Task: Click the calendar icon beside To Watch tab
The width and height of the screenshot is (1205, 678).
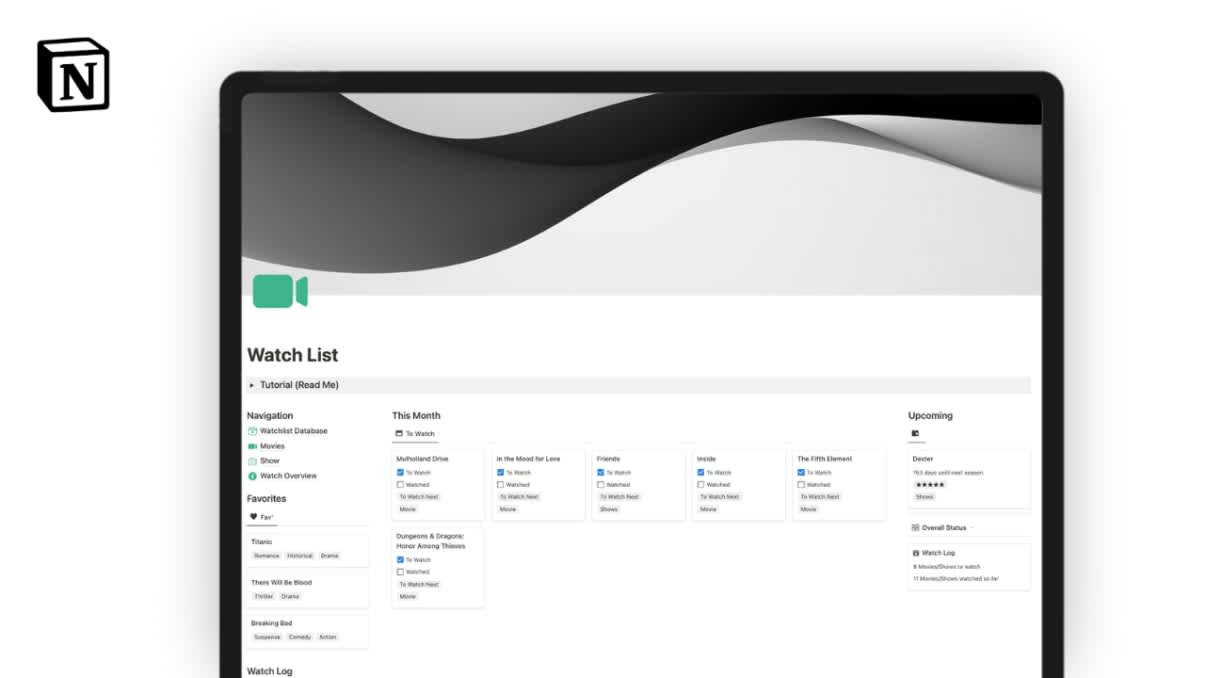Action: pyautogui.click(x=399, y=434)
